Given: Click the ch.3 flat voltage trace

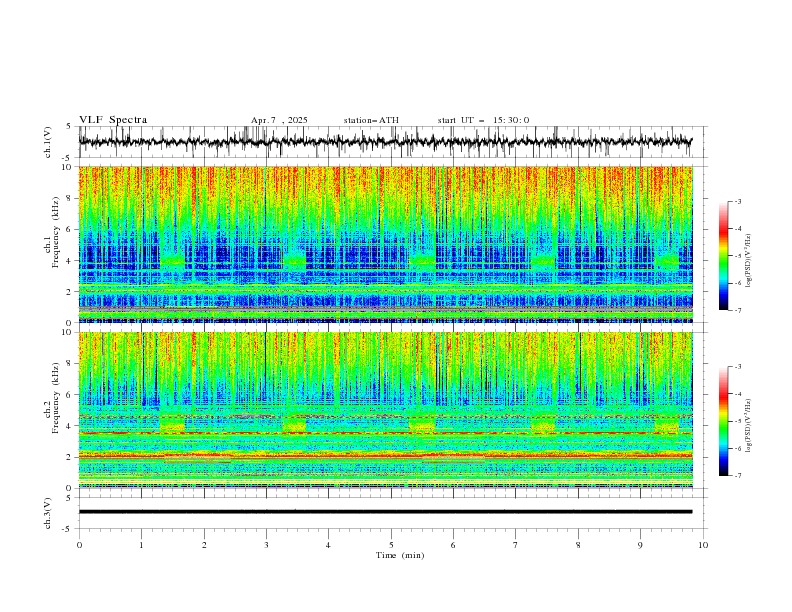Looking at the screenshot, I should pos(385,512).
